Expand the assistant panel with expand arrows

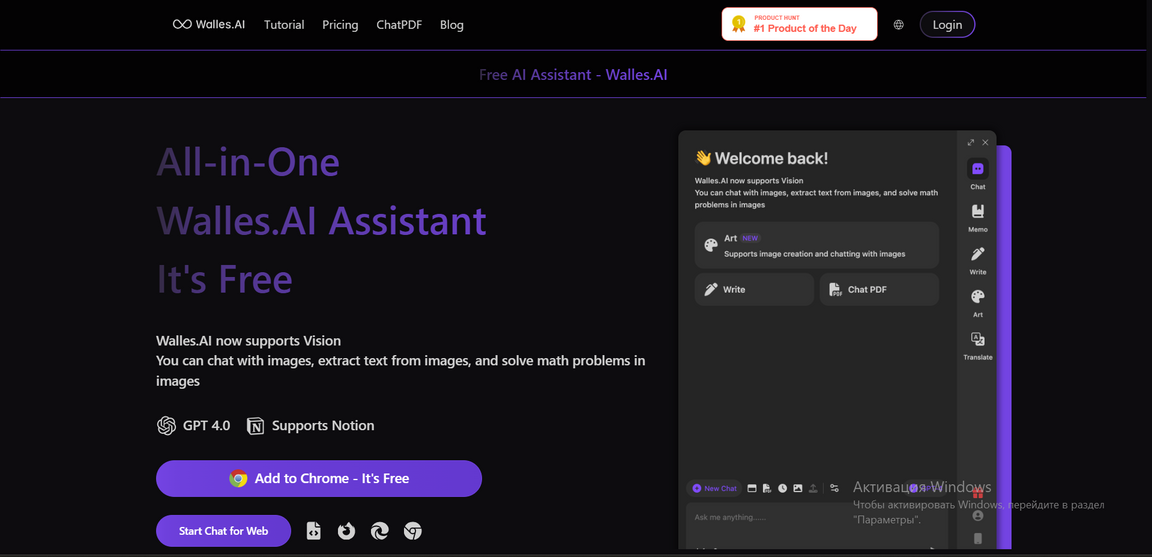tap(970, 142)
